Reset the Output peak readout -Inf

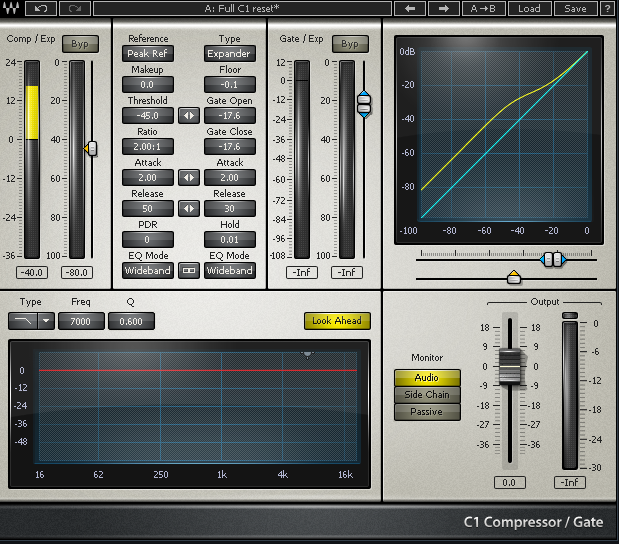(x=570, y=482)
